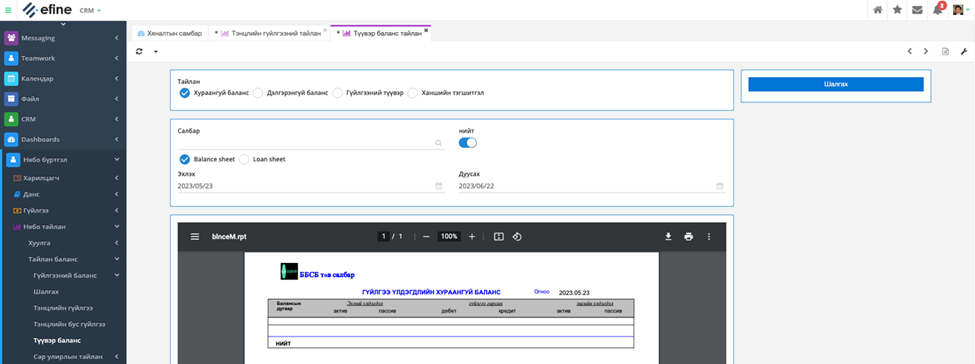
Task: Open wrench settings icon
Action: [964, 52]
